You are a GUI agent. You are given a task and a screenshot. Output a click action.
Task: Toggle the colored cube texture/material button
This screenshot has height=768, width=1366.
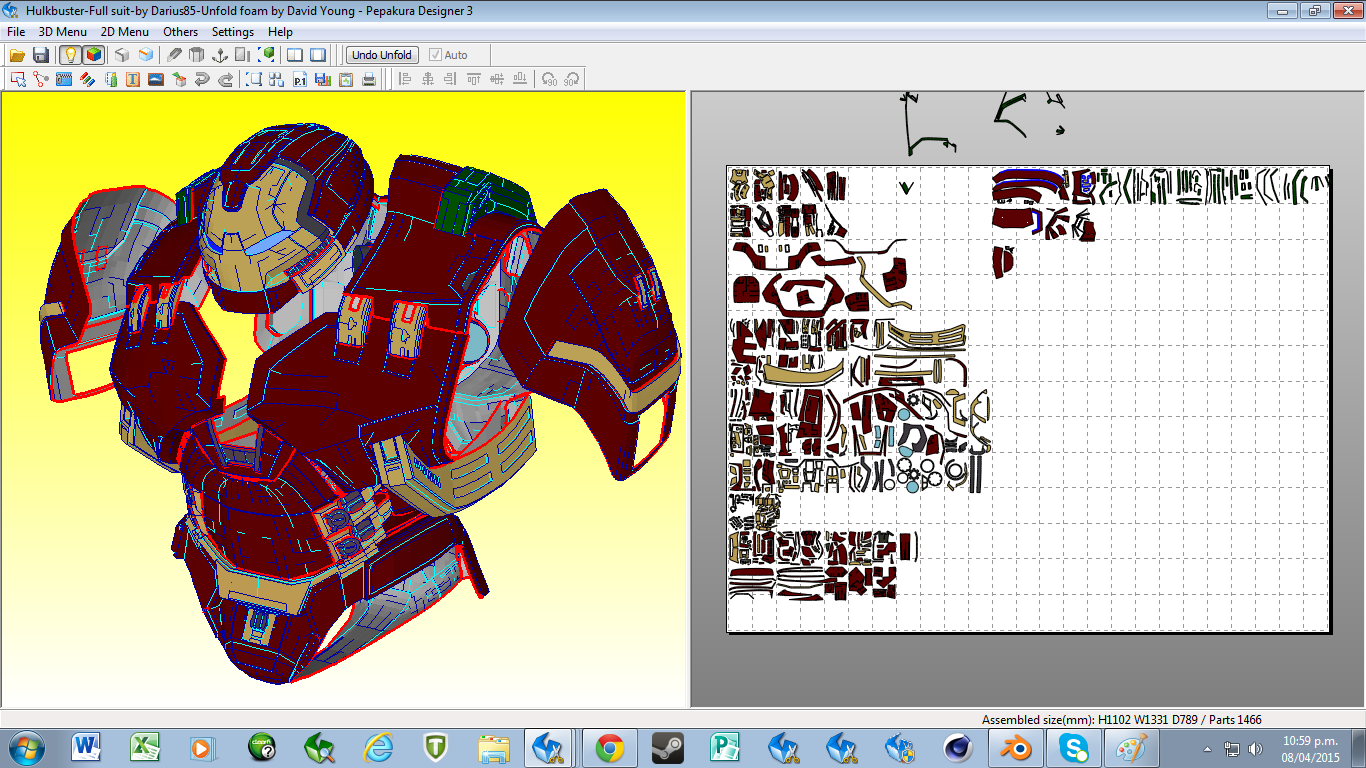click(93, 55)
